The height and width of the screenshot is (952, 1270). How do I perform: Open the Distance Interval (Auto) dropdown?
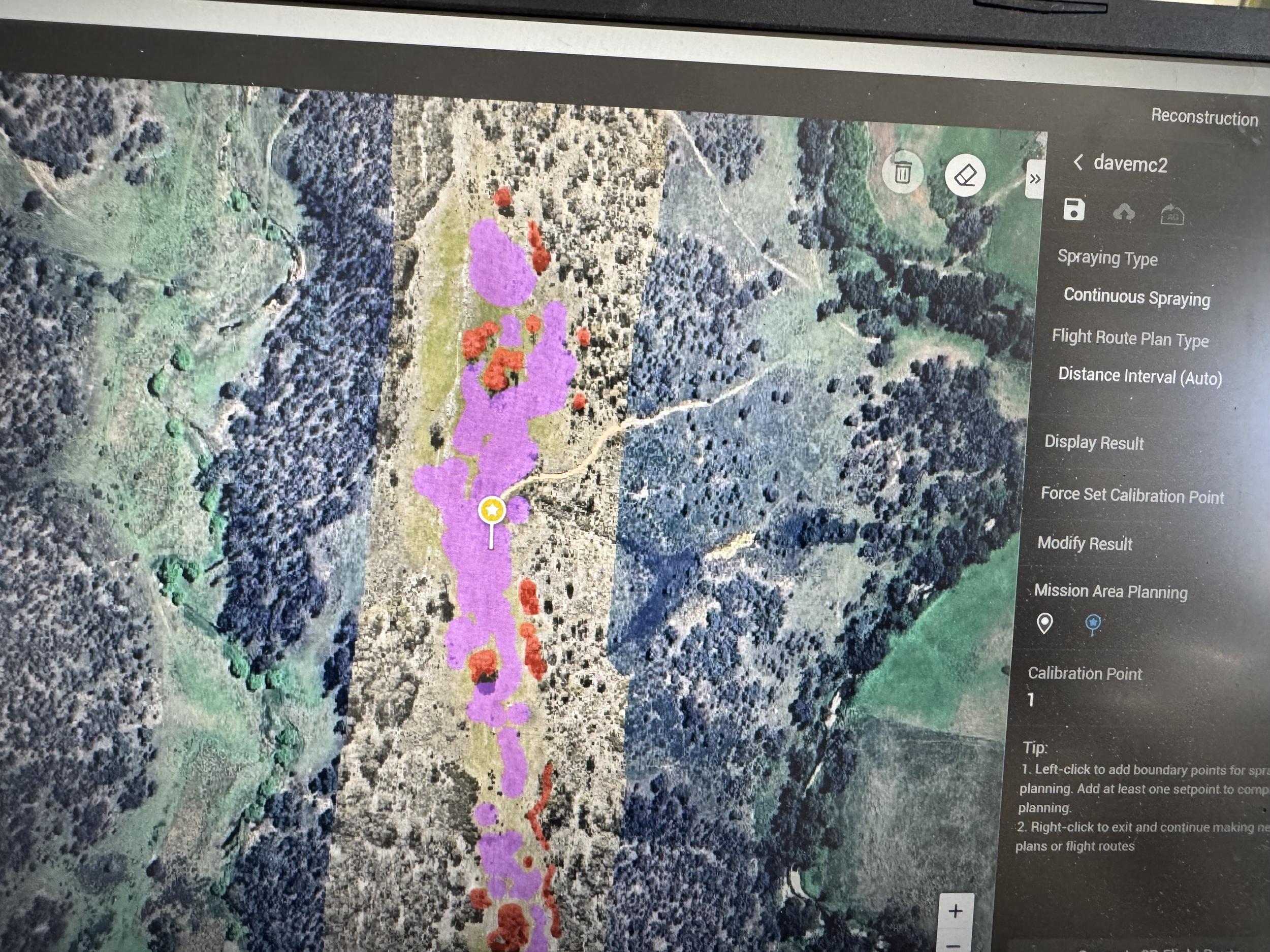click(x=1139, y=376)
